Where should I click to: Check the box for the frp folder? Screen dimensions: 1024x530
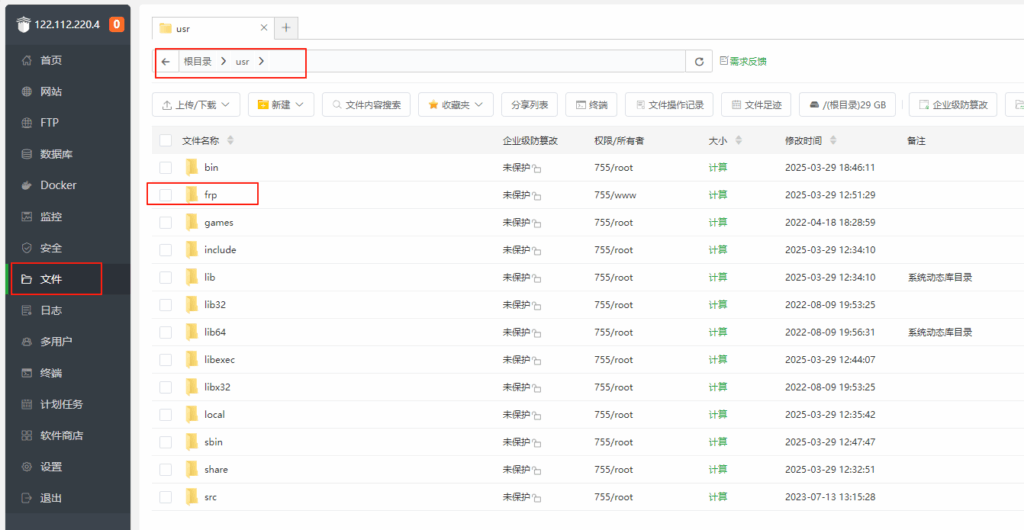[x=165, y=195]
